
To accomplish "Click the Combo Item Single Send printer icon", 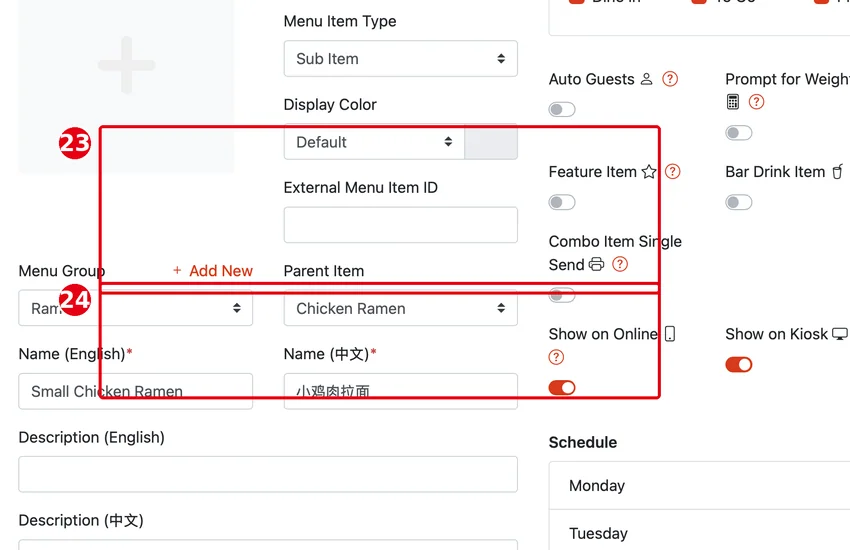I will (x=596, y=264).
